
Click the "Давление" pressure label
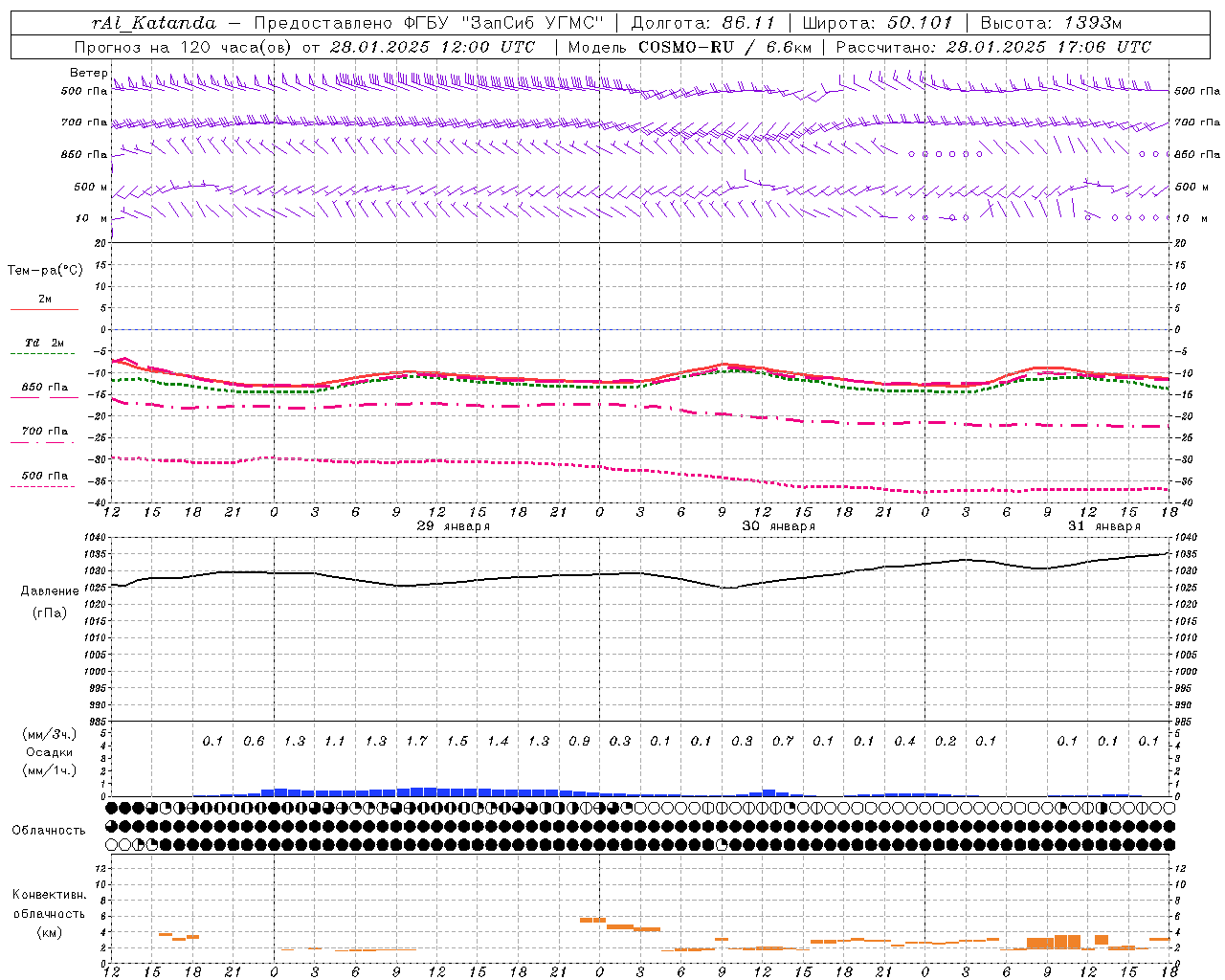(x=50, y=591)
